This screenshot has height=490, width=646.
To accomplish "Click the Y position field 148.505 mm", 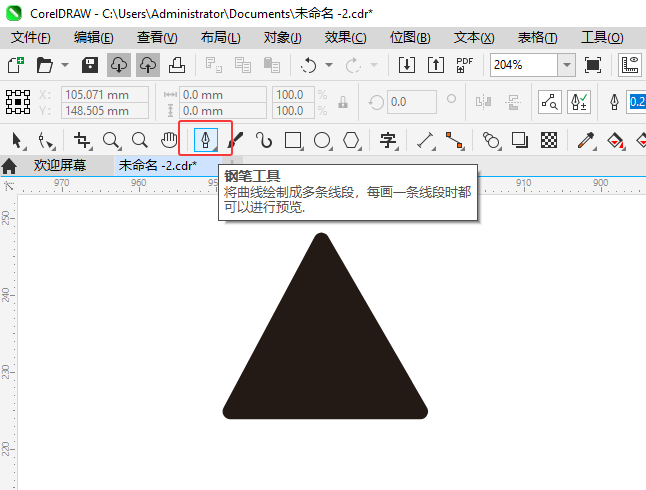I will (x=105, y=111).
